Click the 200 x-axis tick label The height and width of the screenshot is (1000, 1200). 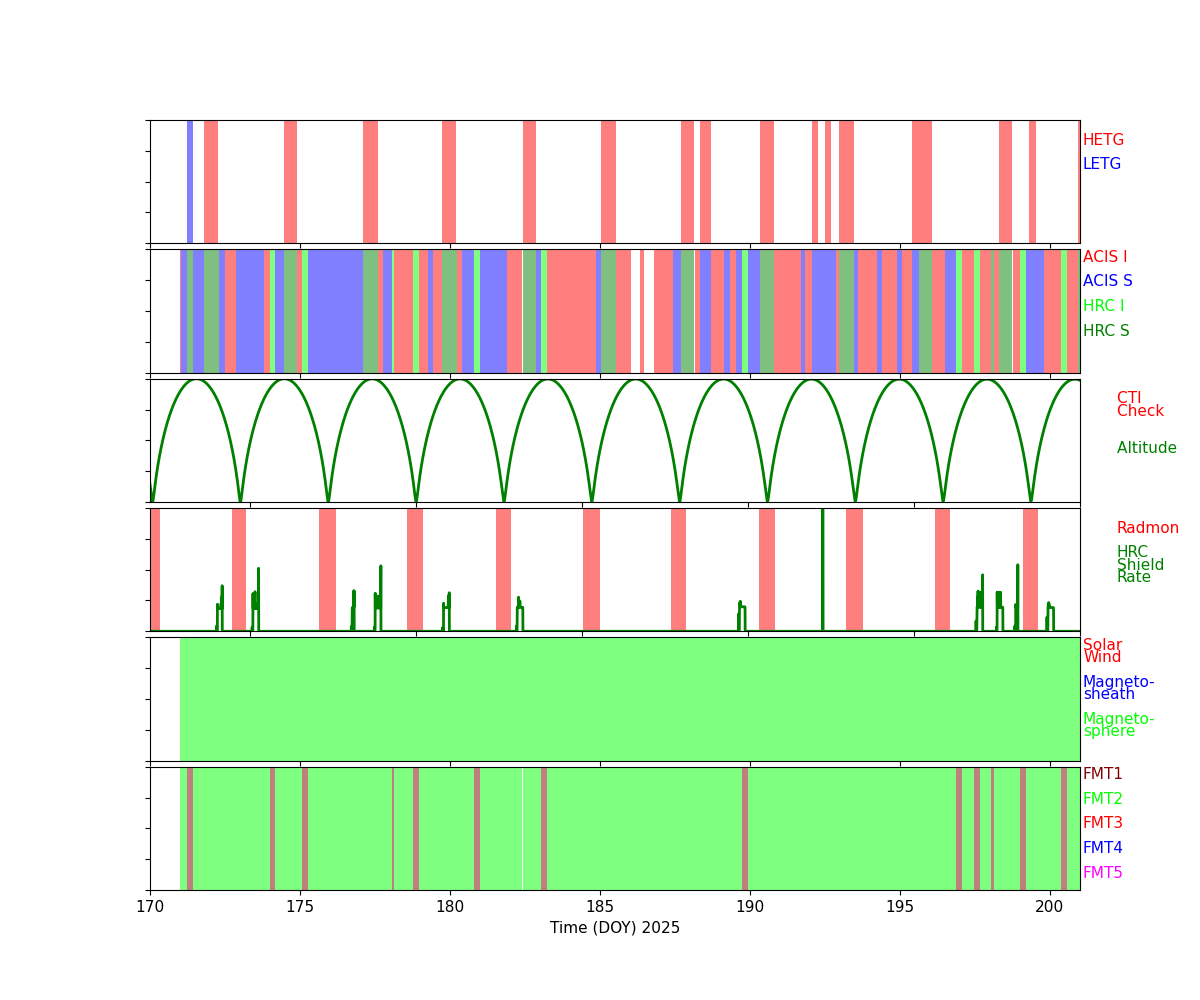pos(1050,906)
